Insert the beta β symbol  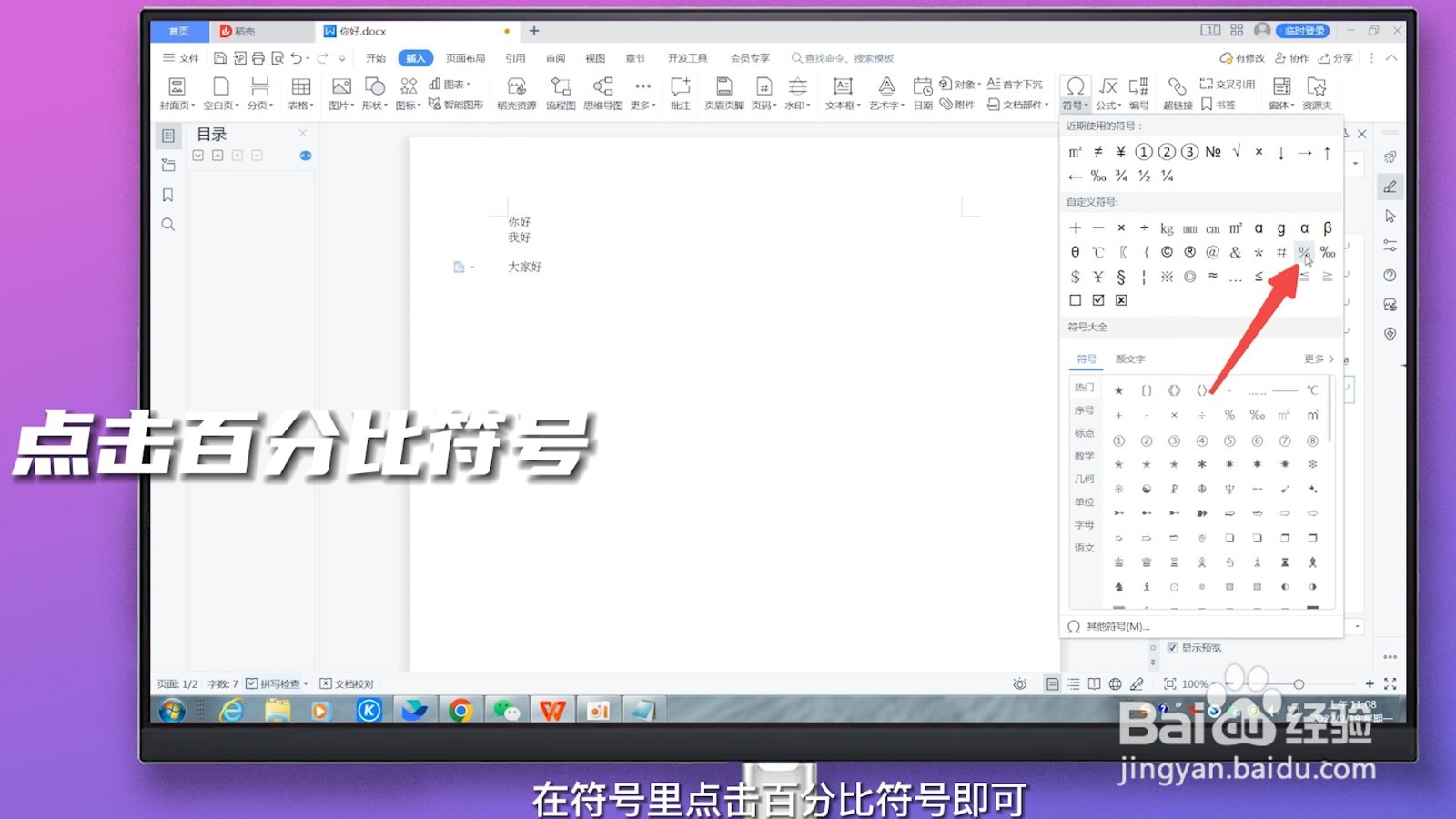tap(1328, 228)
